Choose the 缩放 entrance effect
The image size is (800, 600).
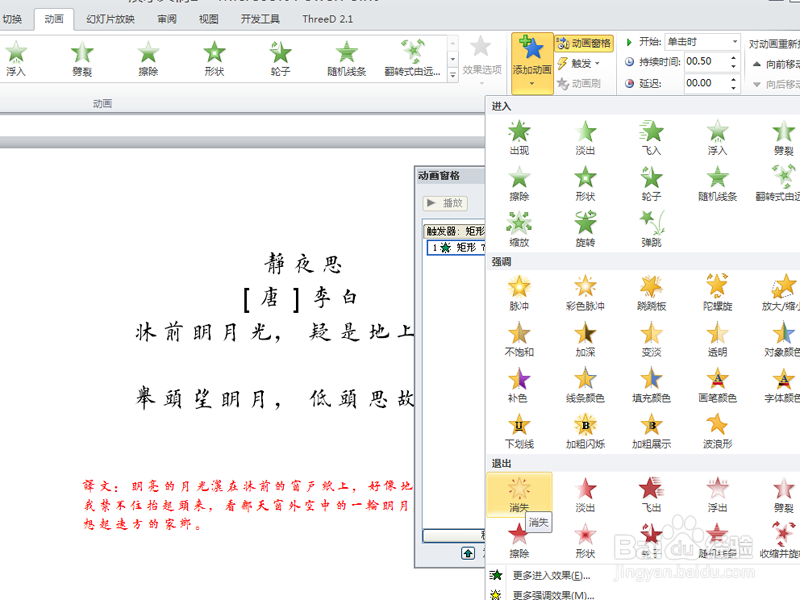(519, 229)
